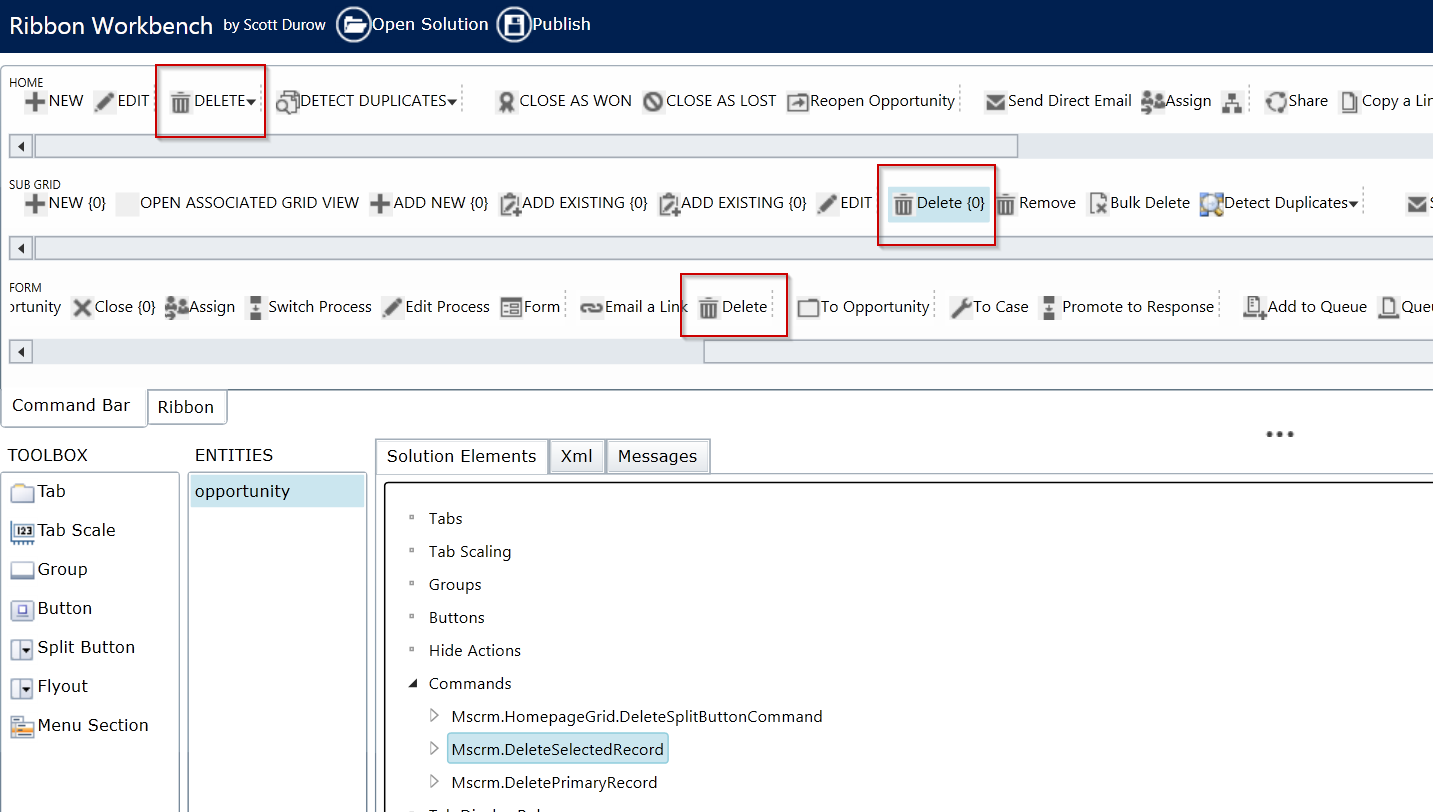
Task: Open Solution folder icon in header
Action: click(x=353, y=24)
